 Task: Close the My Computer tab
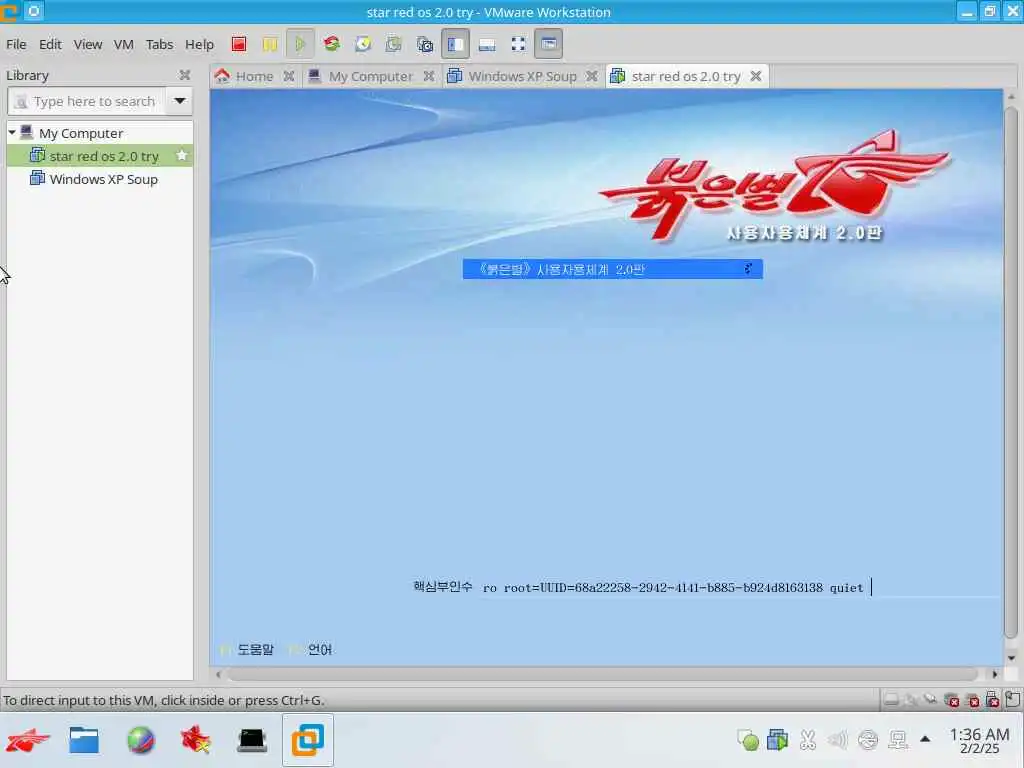point(429,76)
